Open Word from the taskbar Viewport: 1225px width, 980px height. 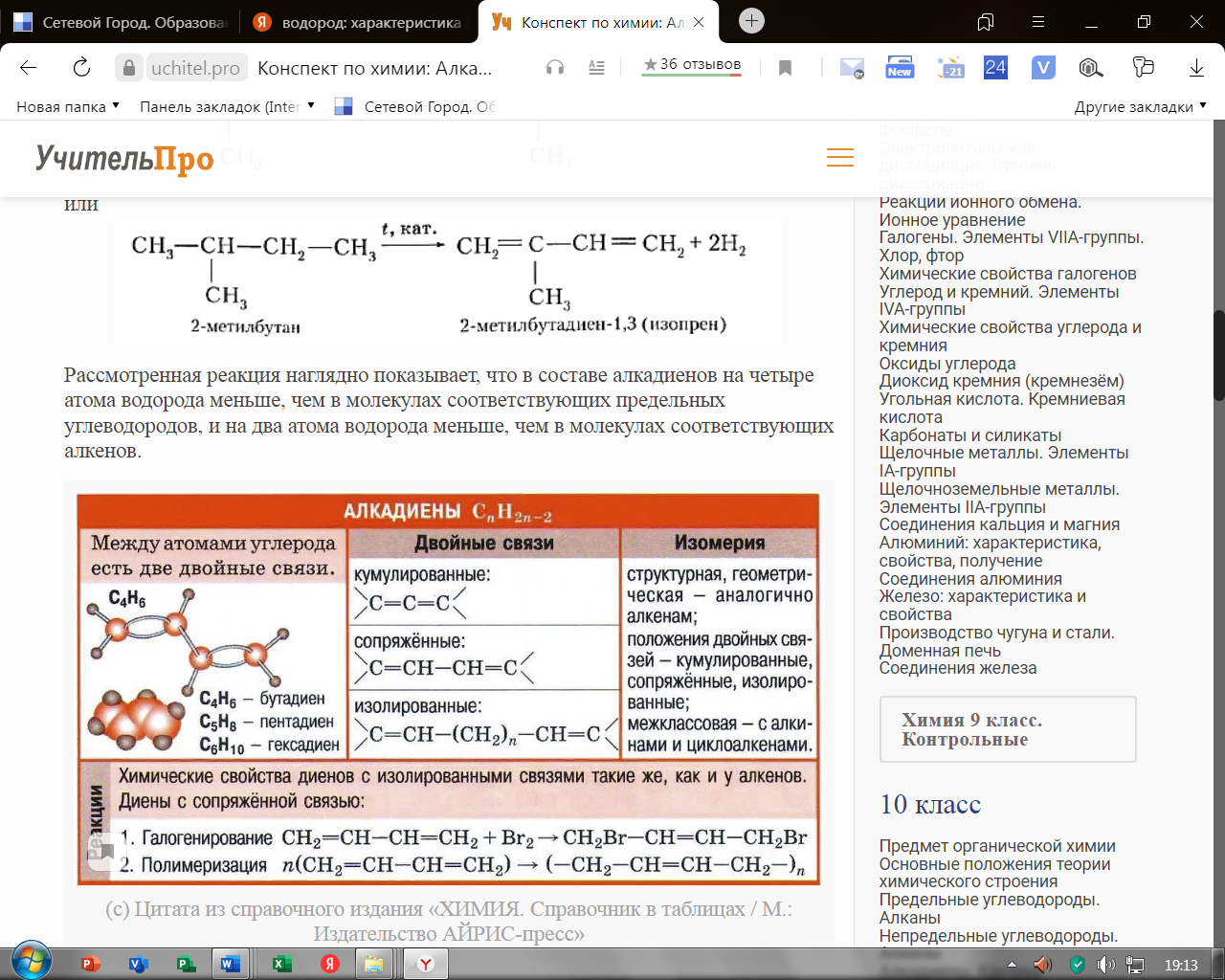pyautogui.click(x=233, y=964)
